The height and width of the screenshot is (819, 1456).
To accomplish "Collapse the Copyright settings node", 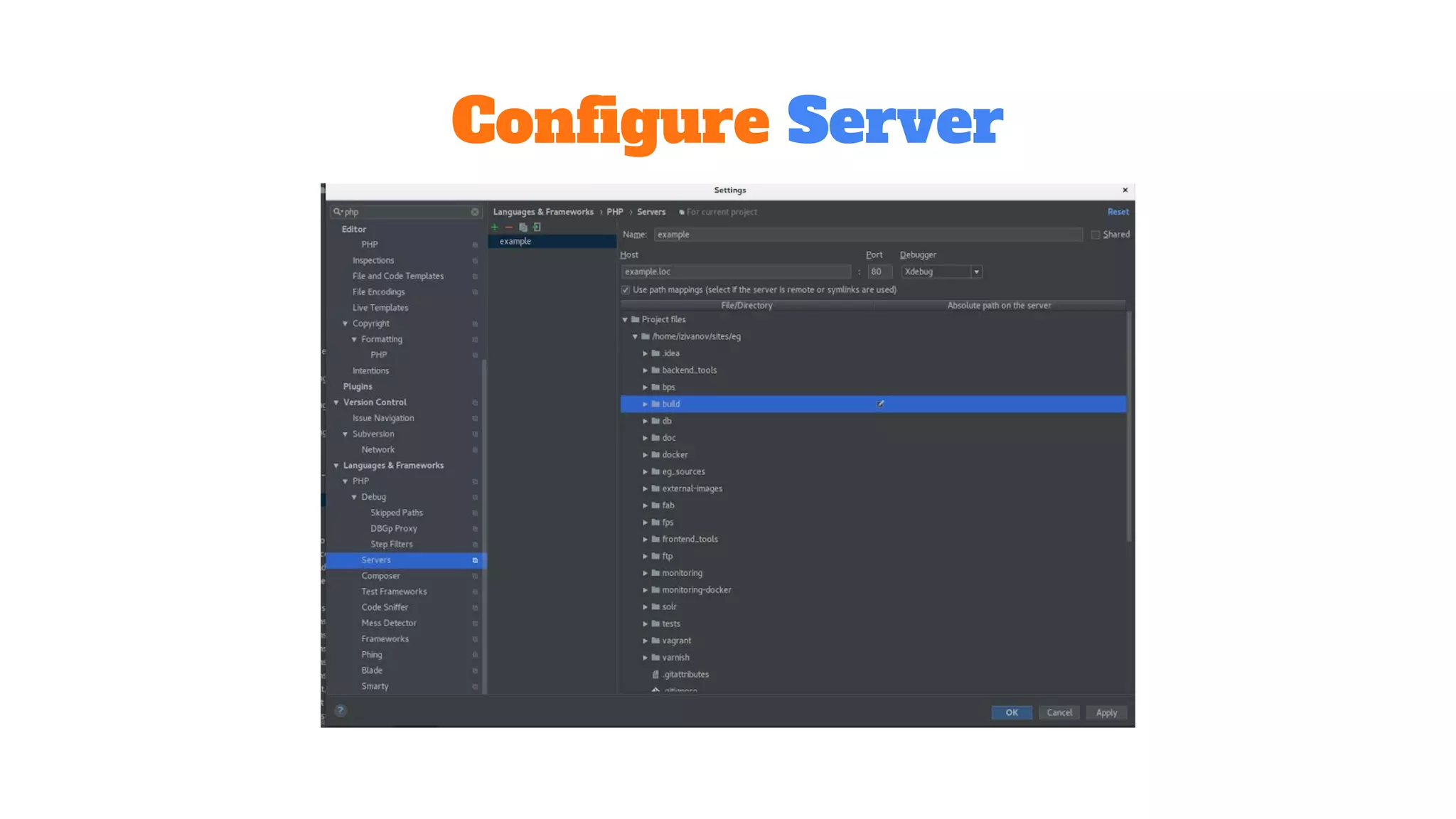I will pos(346,323).
